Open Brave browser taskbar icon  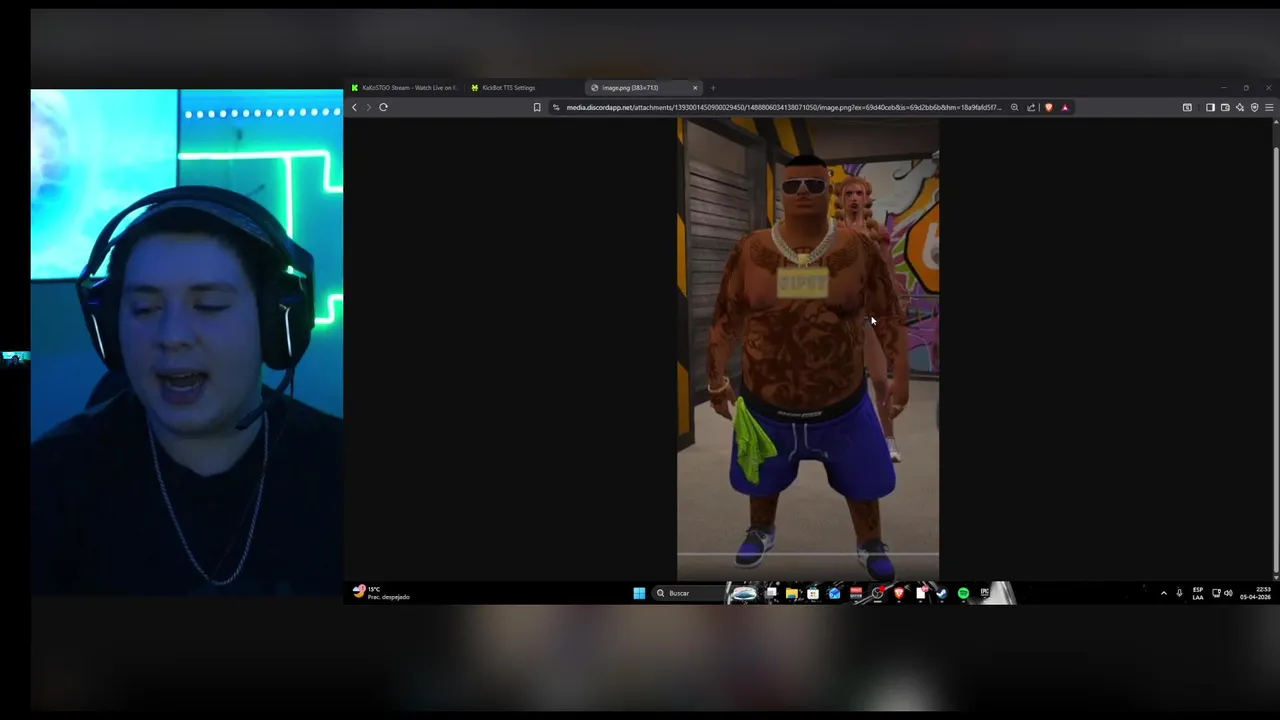pos(899,593)
